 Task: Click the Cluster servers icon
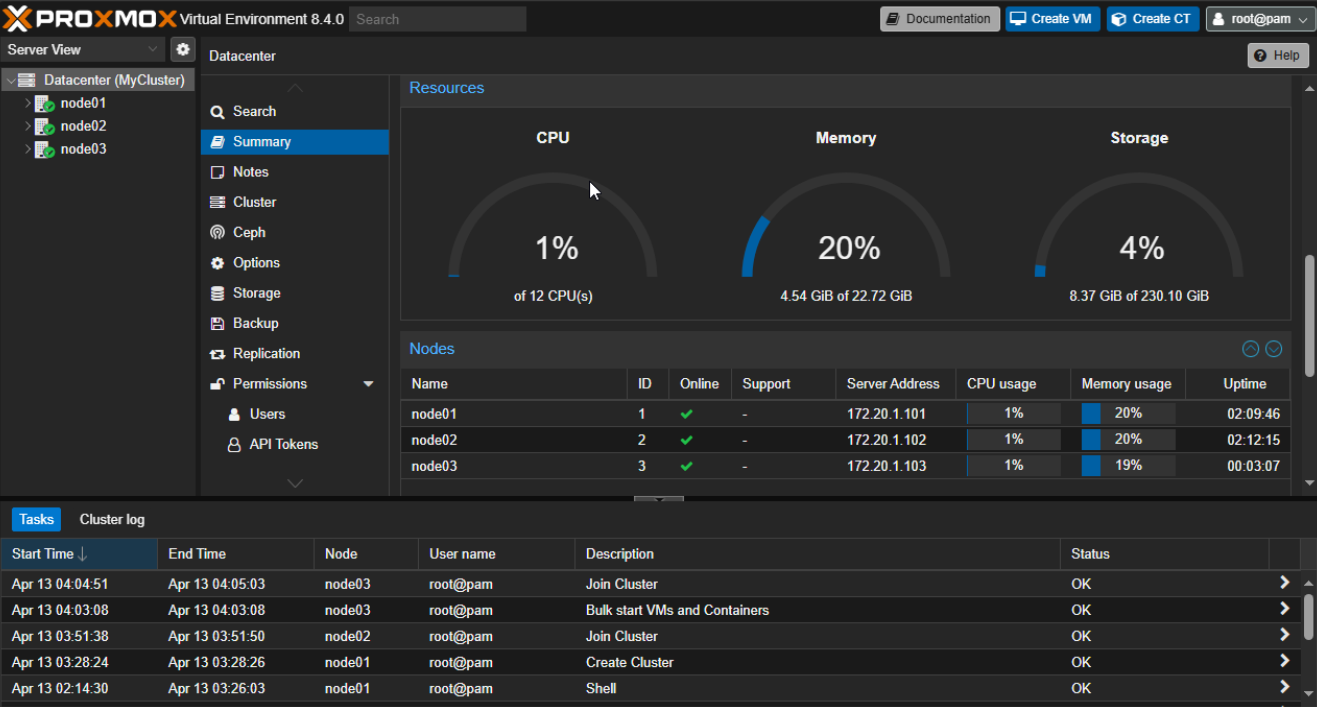(x=217, y=202)
